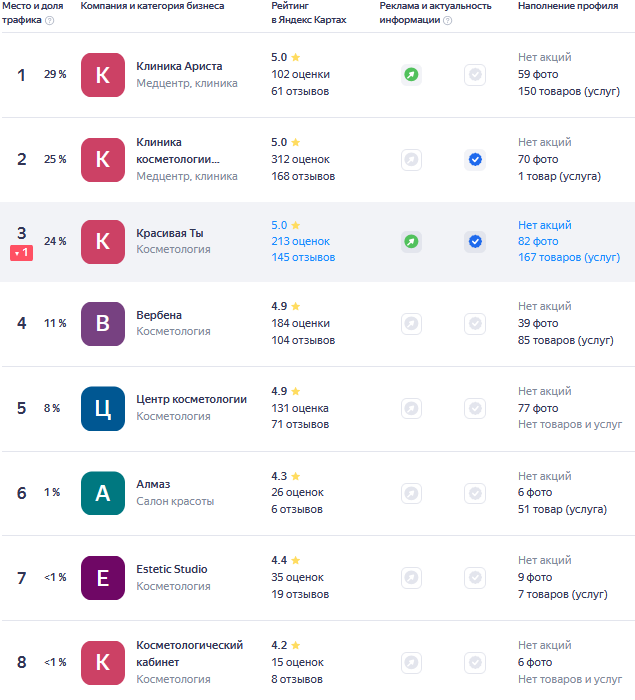Open the '167 товаров (услуг)' link

[x=569, y=258]
